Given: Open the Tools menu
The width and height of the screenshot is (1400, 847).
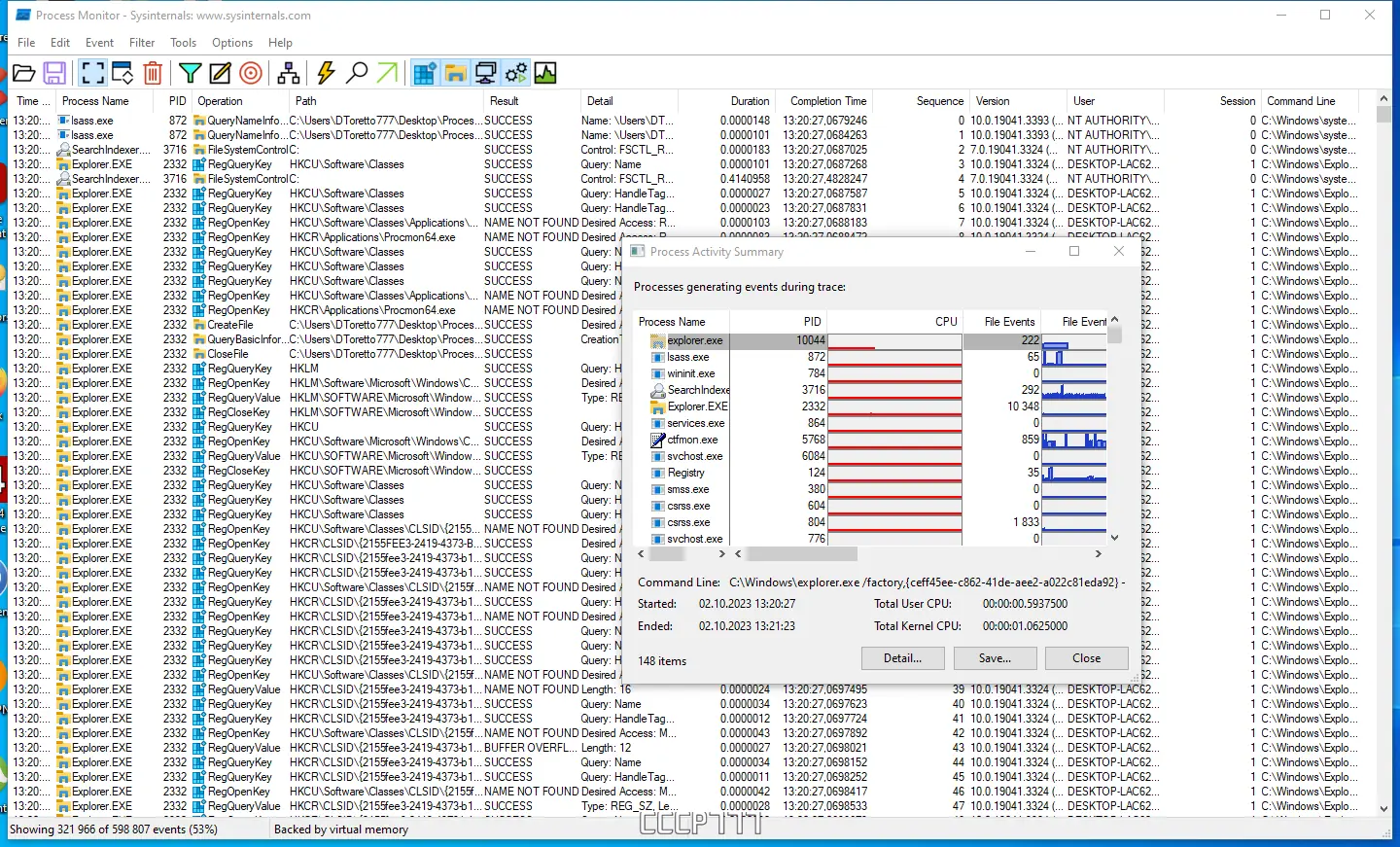Looking at the screenshot, I should [x=183, y=43].
